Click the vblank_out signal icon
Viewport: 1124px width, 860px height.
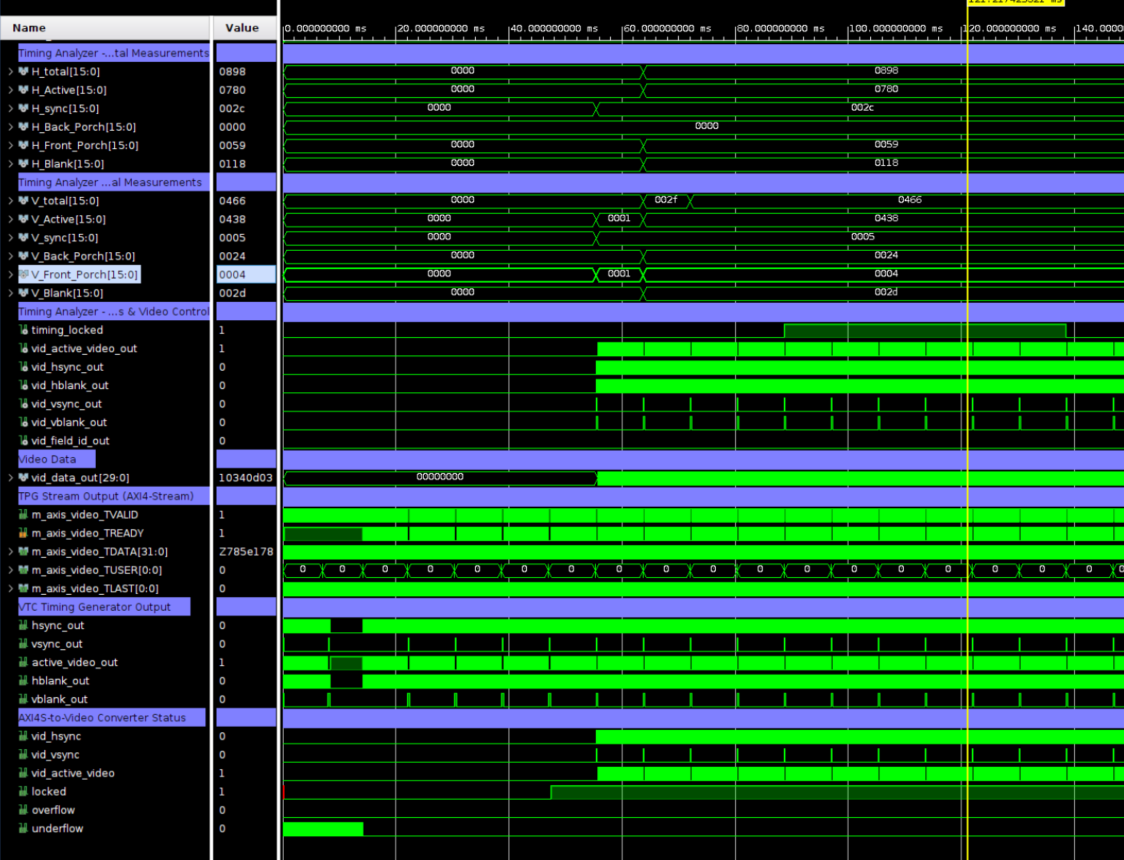click(24, 699)
